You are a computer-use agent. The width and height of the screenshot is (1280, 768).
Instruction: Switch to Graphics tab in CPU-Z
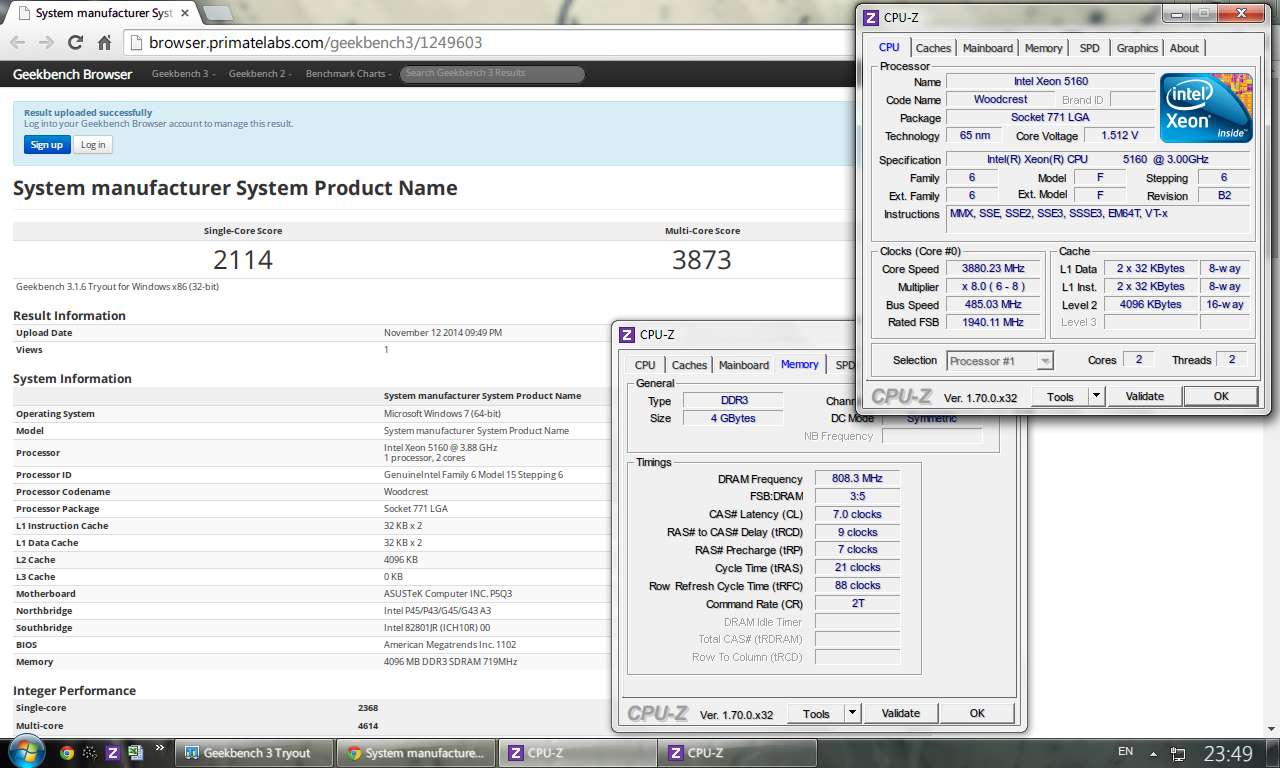(1137, 48)
